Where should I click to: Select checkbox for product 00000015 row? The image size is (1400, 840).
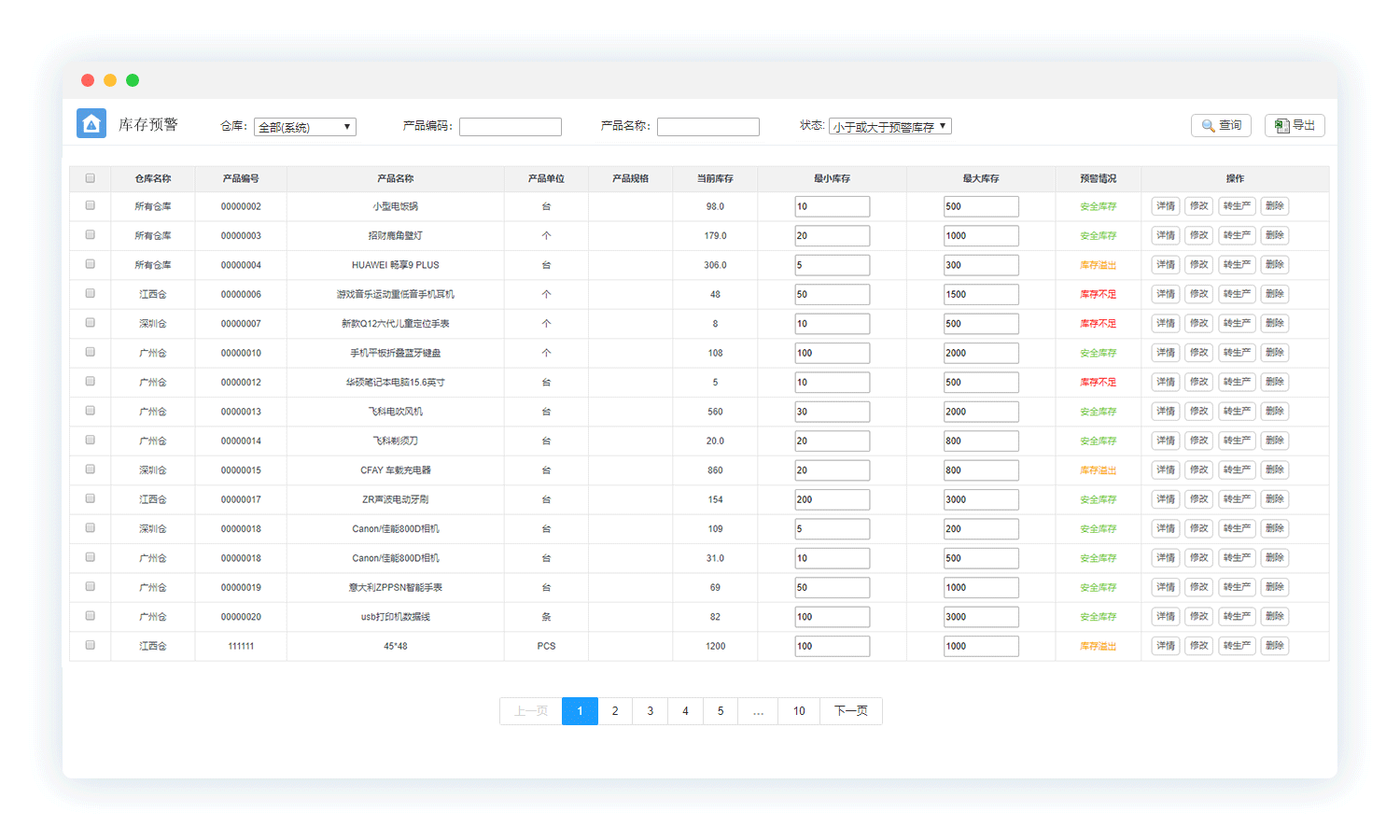click(91, 469)
